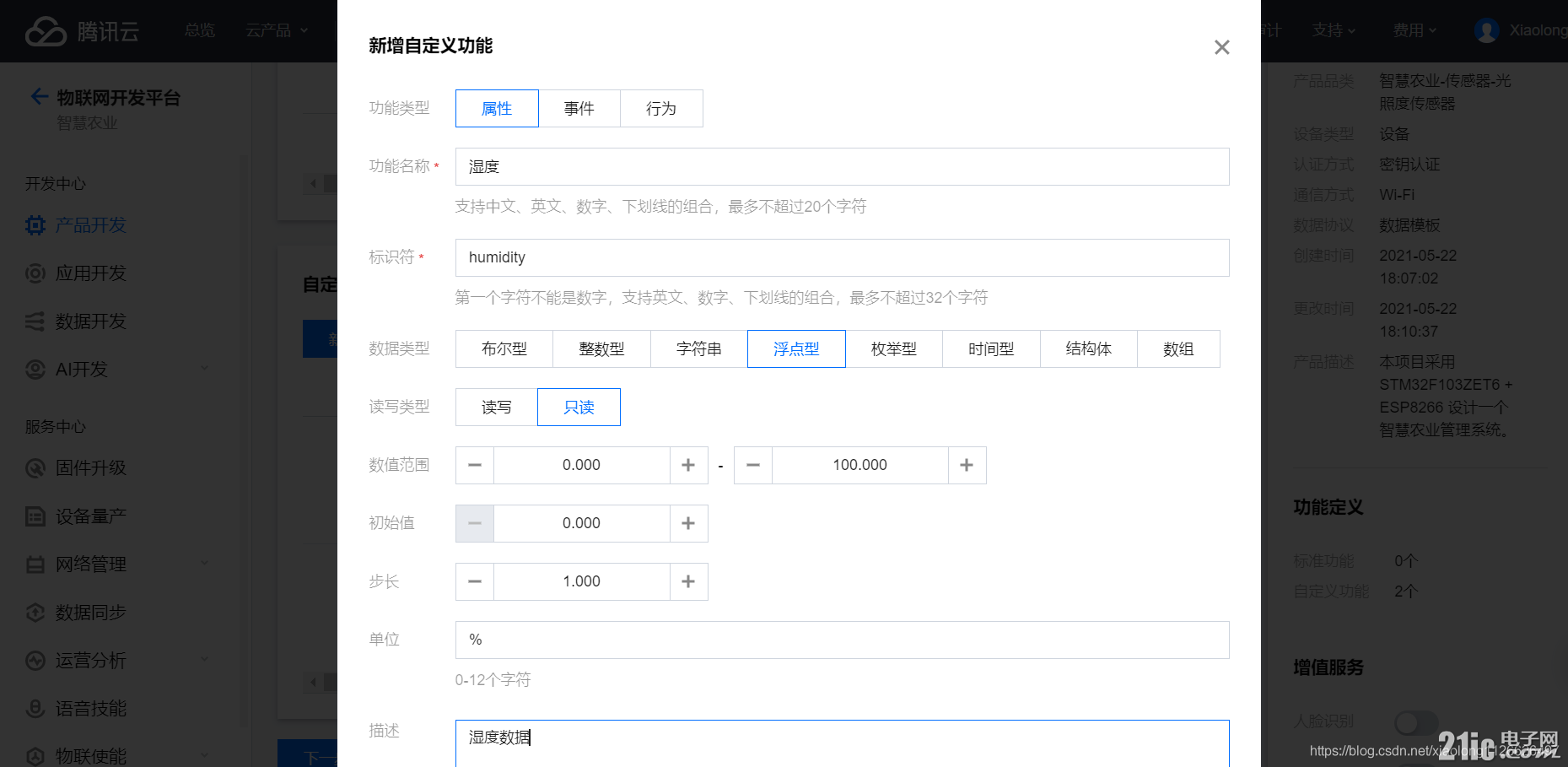
Task: Open 设备量产 in the sidebar
Action: pos(91,516)
